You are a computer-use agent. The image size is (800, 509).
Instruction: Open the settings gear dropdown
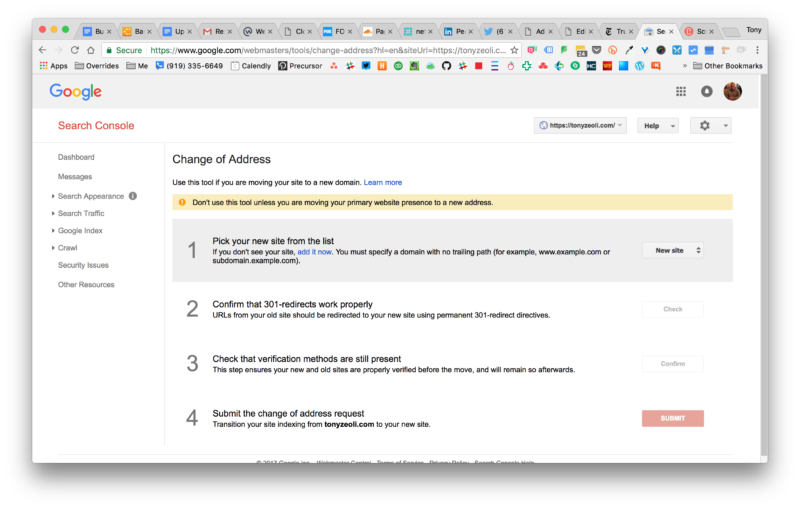click(710, 126)
